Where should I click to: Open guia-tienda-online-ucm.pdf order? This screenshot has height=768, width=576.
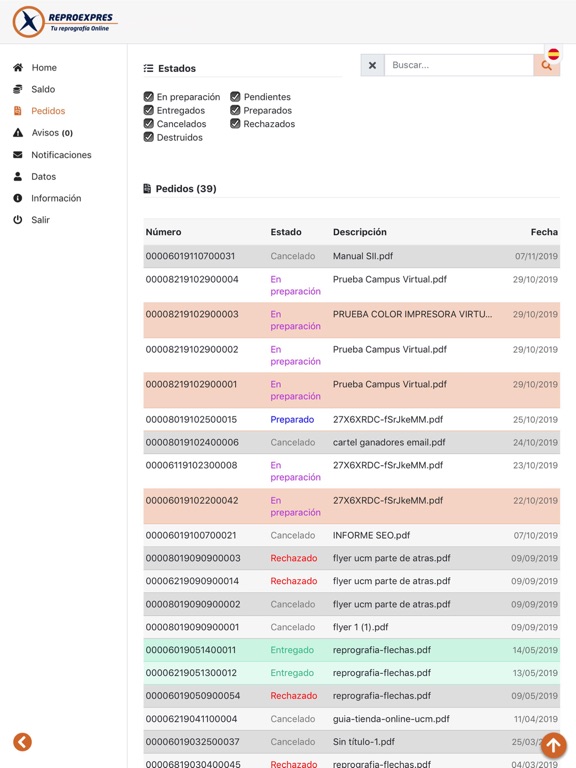pos(351,719)
